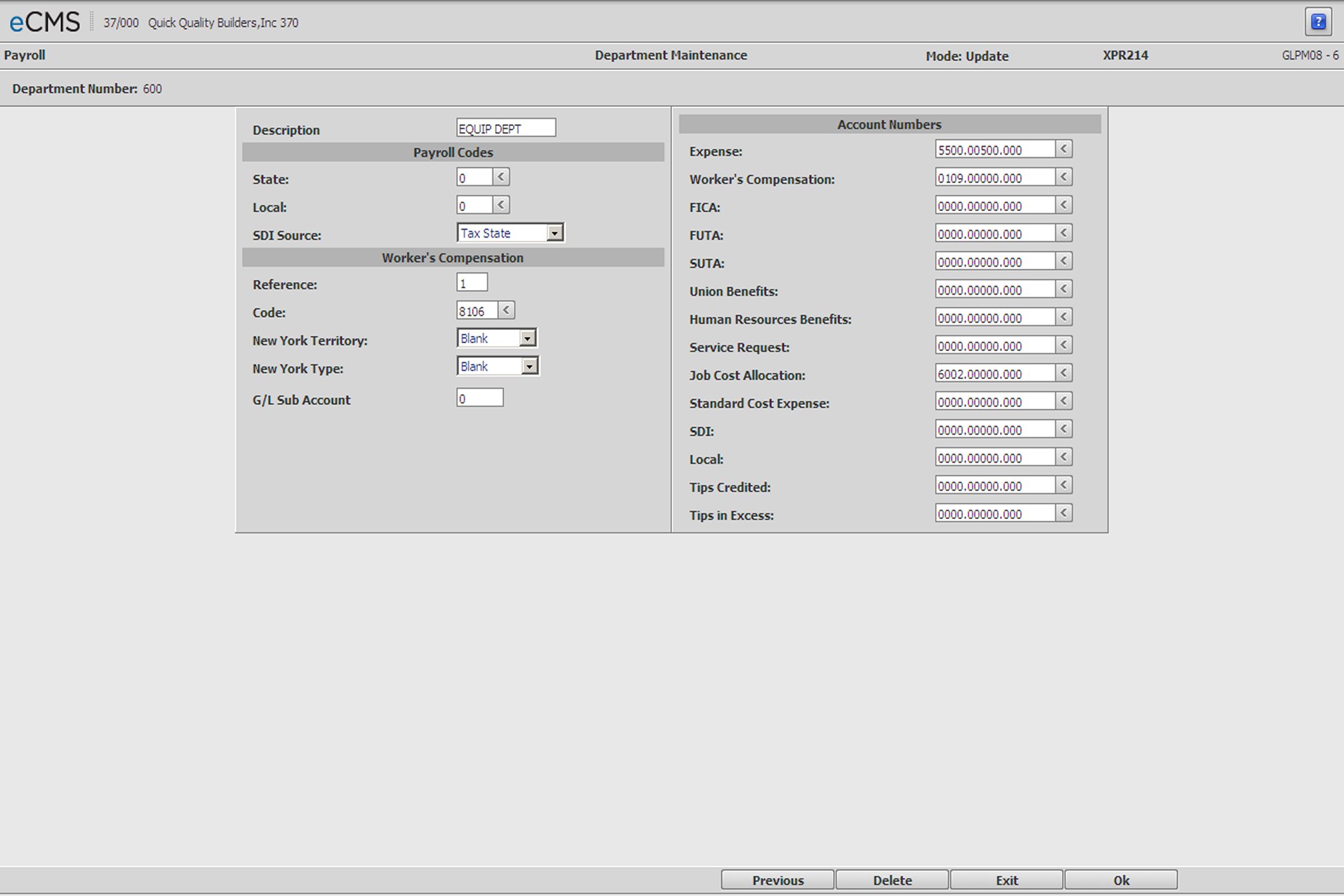Expand the SDI Source dropdown
The width and height of the screenshot is (1344, 896).
tap(554, 233)
